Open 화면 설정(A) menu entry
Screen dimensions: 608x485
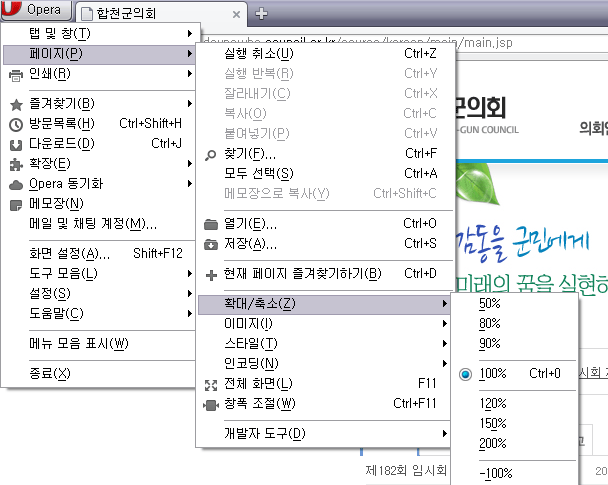click(99, 254)
